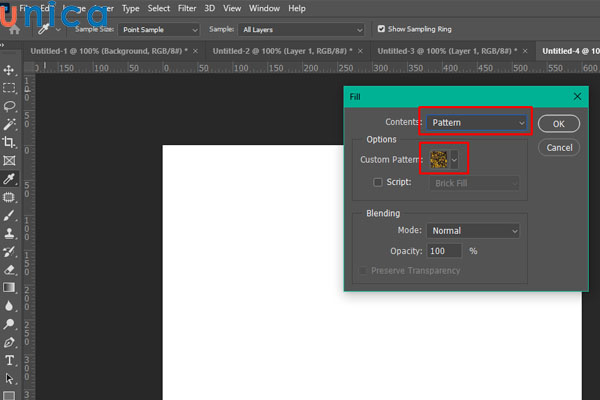The height and width of the screenshot is (400, 600).
Task: Select the Horizontal Type tool
Action: click(10, 360)
